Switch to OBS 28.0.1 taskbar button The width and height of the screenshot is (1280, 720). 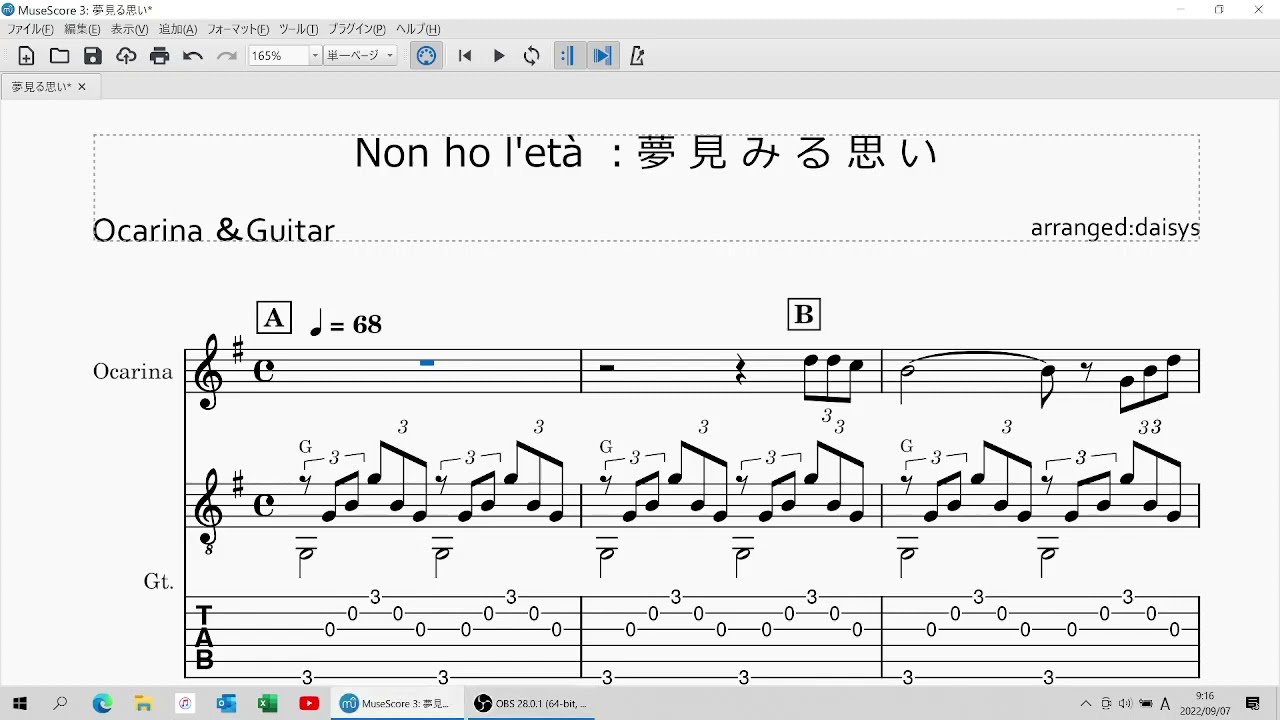pyautogui.click(x=531, y=703)
